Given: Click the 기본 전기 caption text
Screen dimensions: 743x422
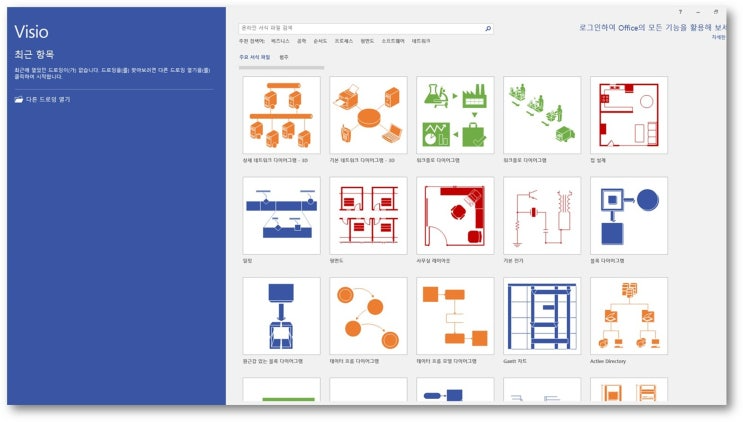Looking at the screenshot, I should click(513, 261).
